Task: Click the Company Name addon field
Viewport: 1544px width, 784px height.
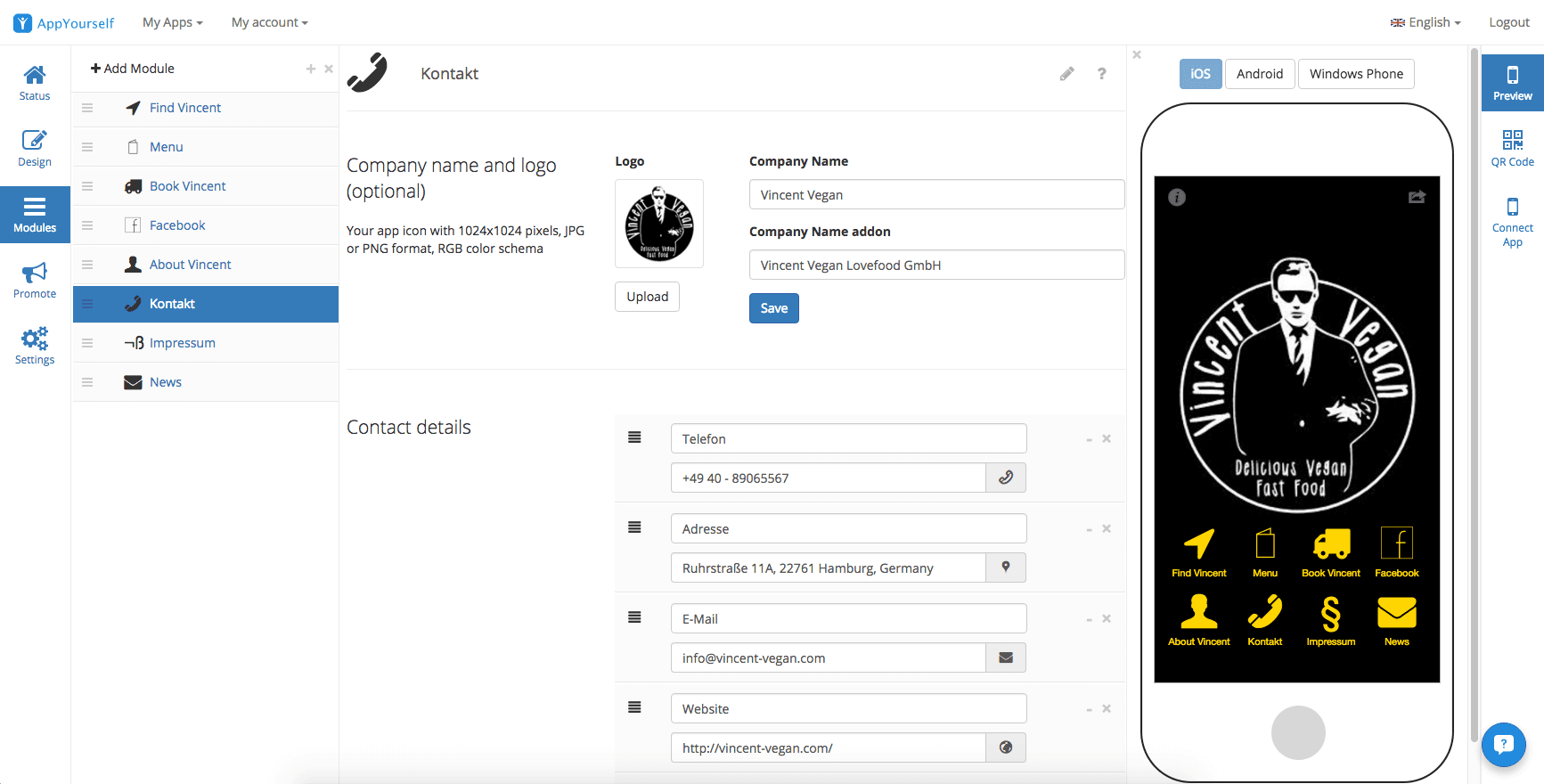Action: 936,265
